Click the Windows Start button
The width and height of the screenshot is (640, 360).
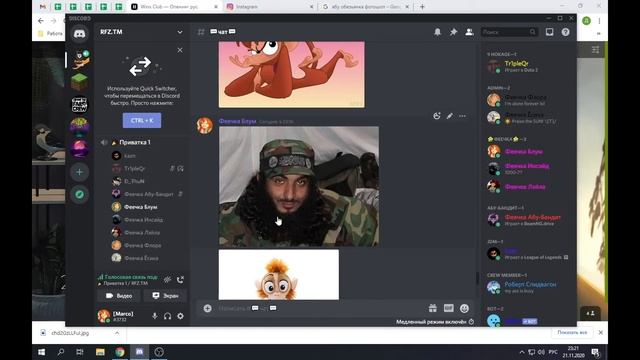click(x=42, y=352)
